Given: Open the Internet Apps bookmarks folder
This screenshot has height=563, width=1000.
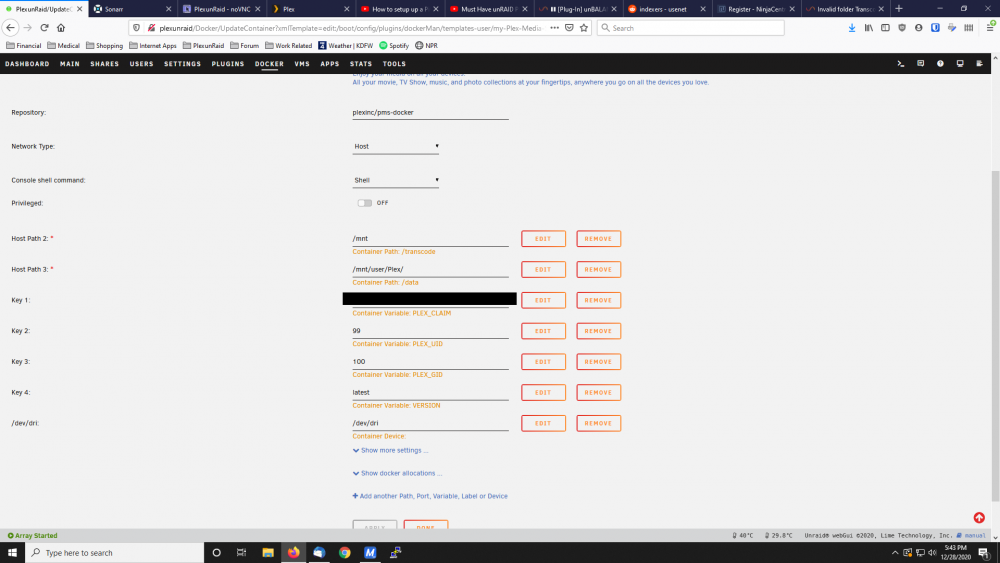Looking at the screenshot, I should click(x=152, y=46).
